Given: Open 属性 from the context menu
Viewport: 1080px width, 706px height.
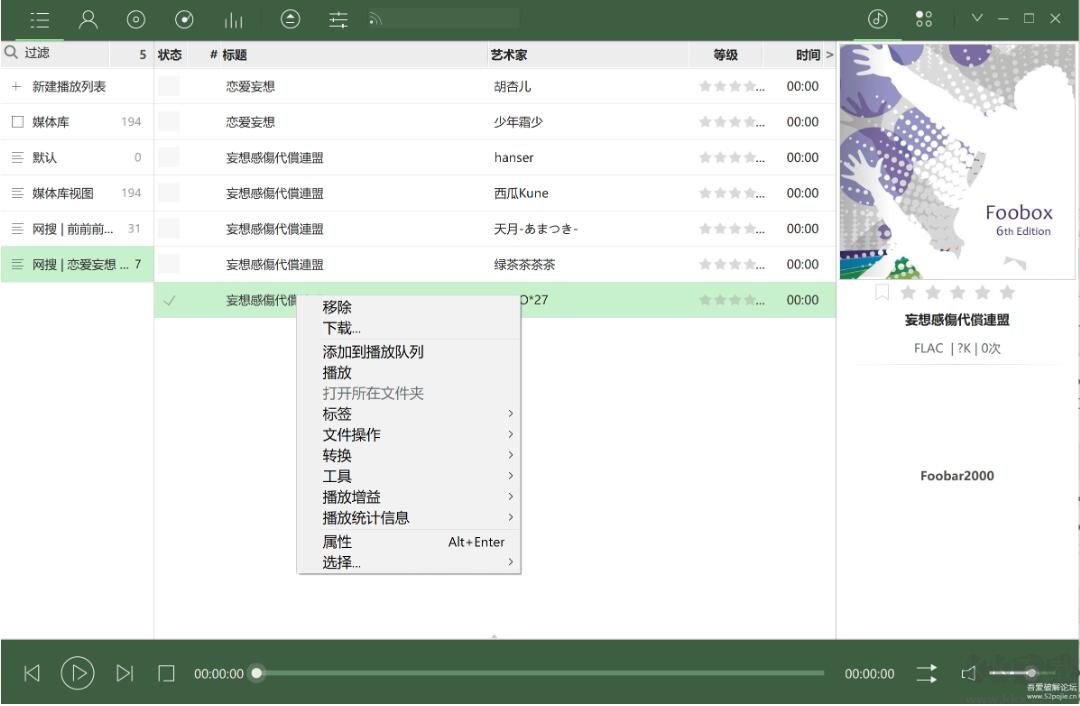Looking at the screenshot, I should [336, 541].
